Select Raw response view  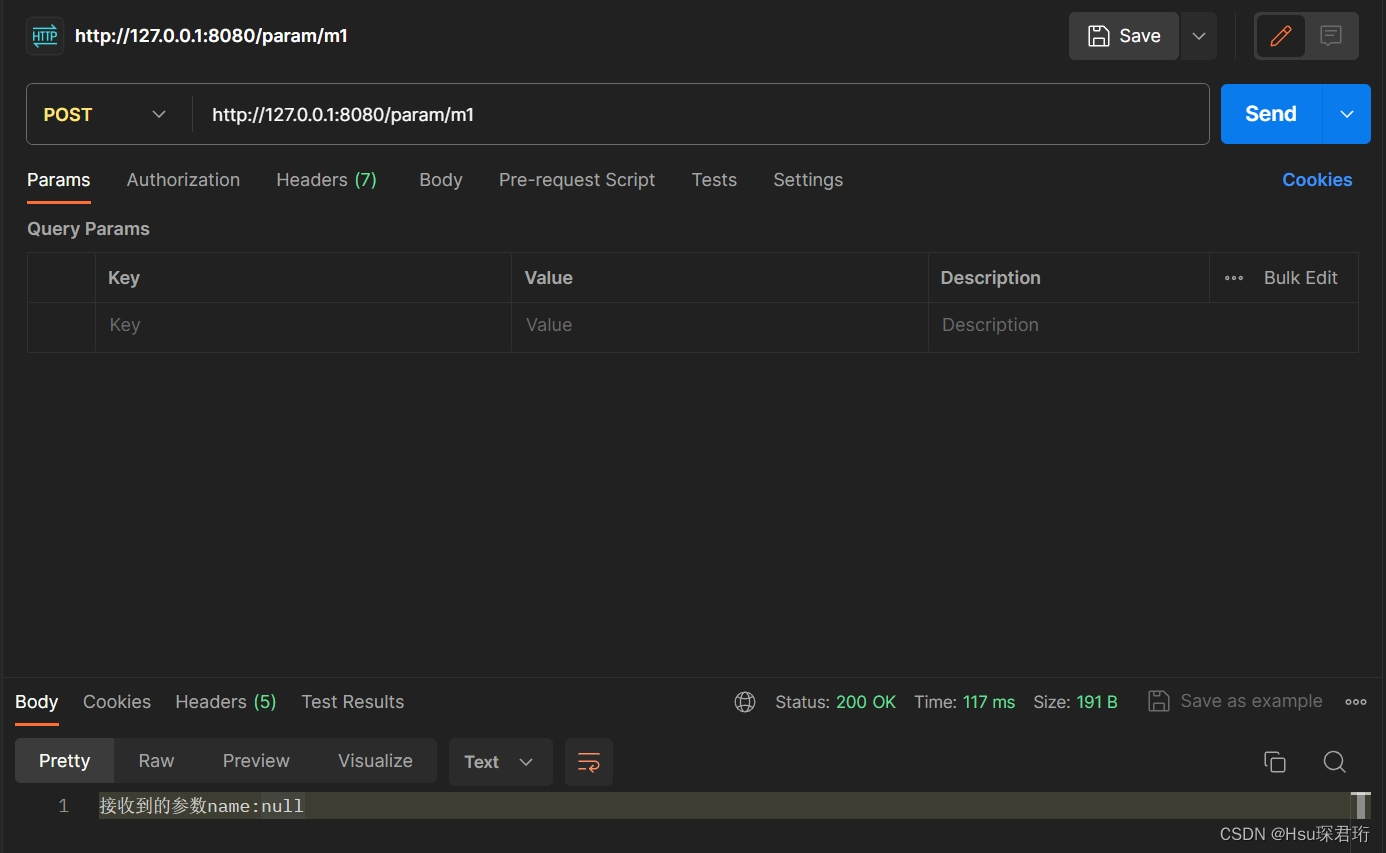(156, 761)
